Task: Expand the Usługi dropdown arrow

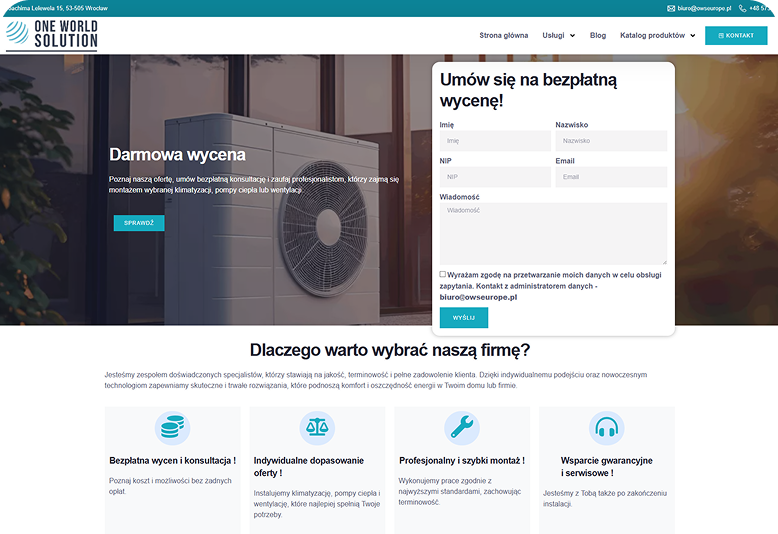Action: pyautogui.click(x=572, y=36)
